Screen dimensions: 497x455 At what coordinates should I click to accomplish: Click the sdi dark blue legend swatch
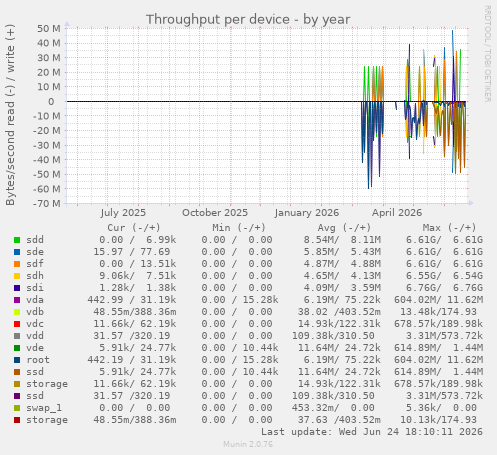coord(17,288)
